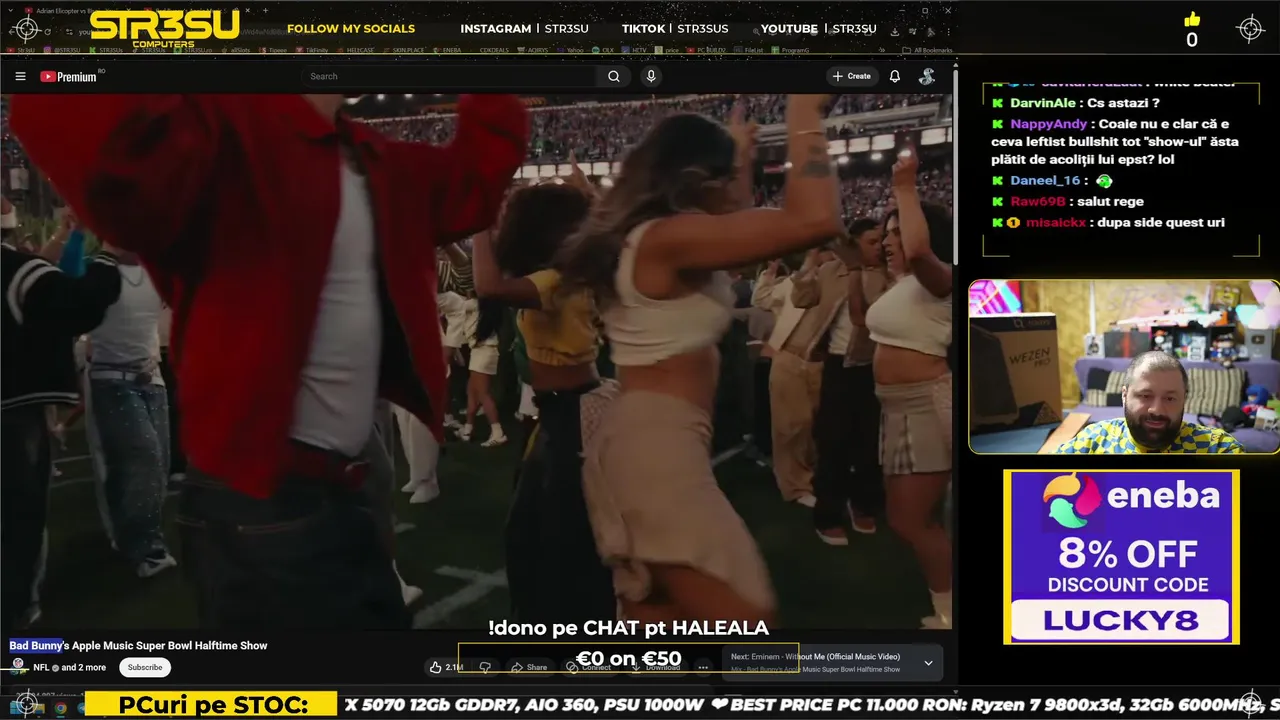
Task: Open the YouTube account avatar menu
Action: click(x=927, y=76)
